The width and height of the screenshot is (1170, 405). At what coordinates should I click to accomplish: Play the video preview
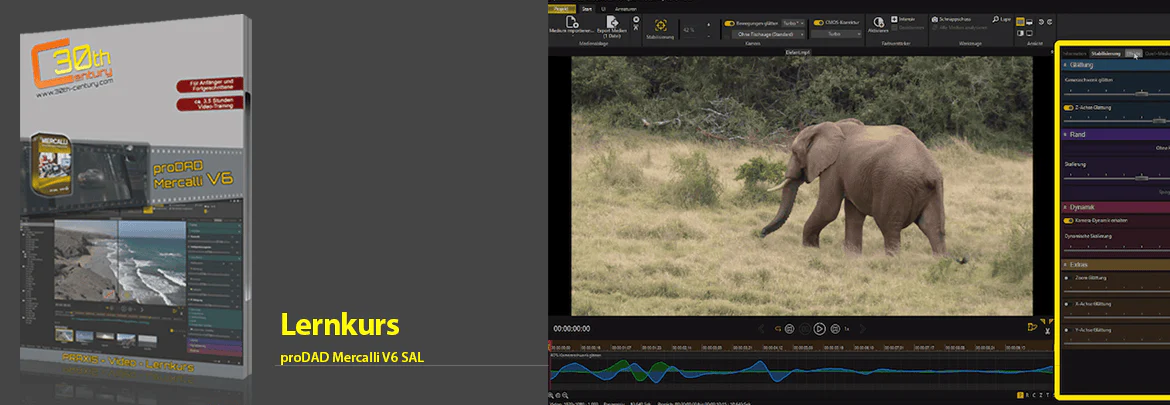click(819, 329)
